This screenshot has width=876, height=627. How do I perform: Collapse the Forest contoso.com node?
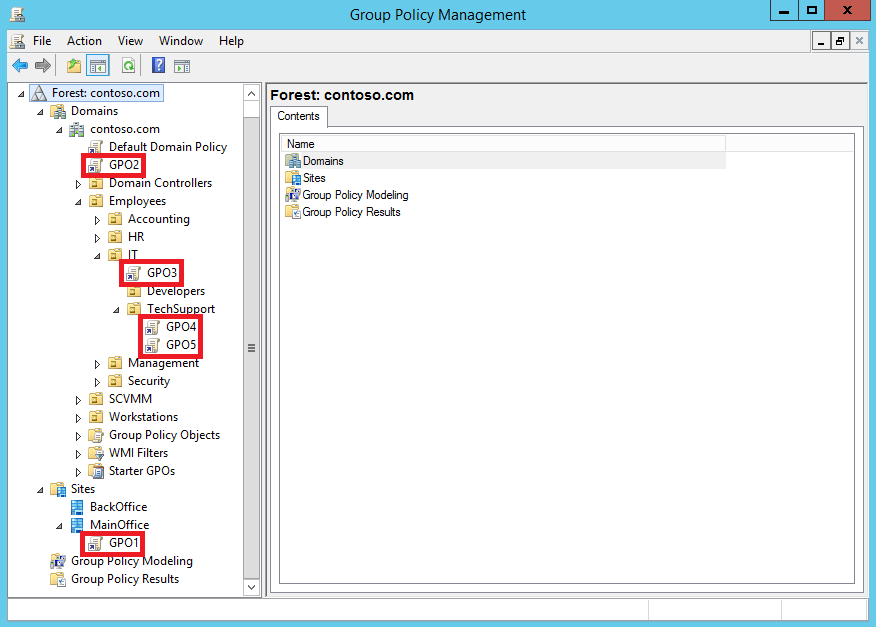coord(21,94)
